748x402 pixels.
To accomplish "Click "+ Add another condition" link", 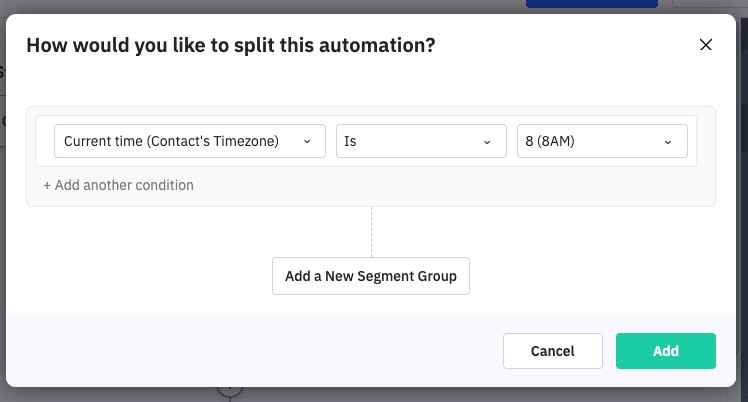I will [x=118, y=185].
